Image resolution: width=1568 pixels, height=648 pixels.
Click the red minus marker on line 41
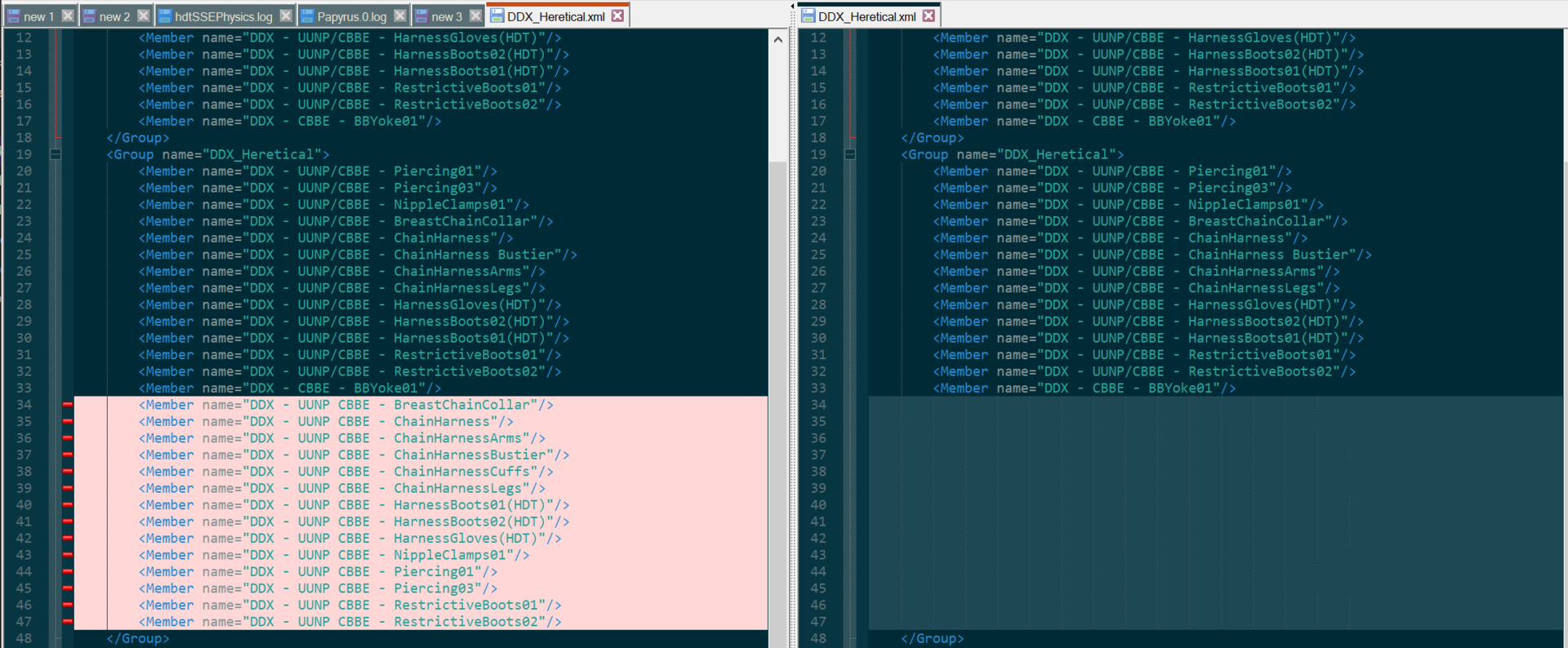pyautogui.click(x=68, y=522)
